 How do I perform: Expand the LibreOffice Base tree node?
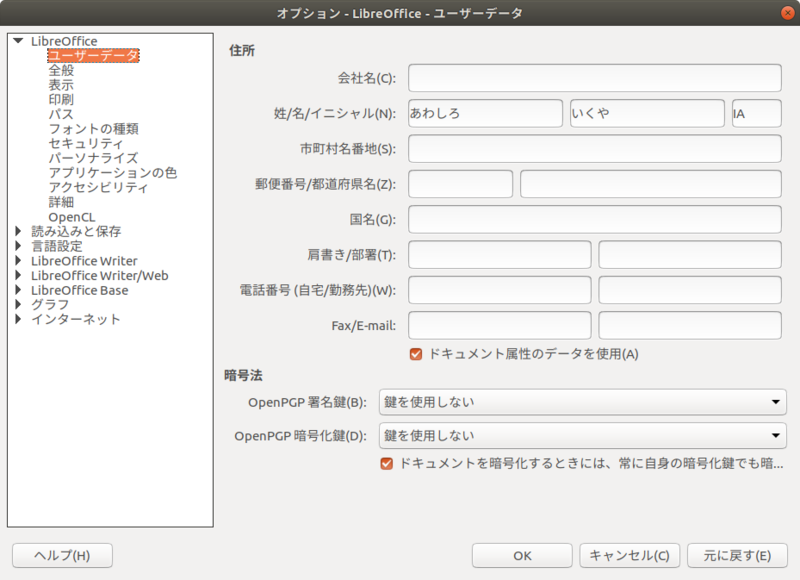18,290
